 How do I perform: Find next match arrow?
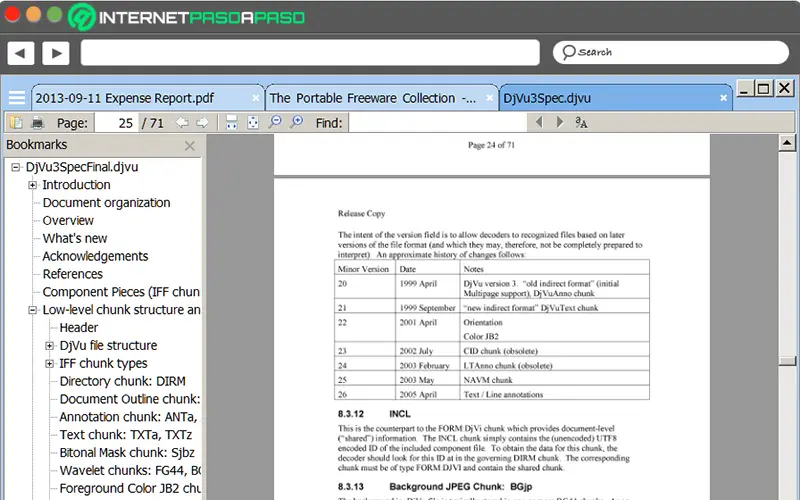tap(560, 122)
